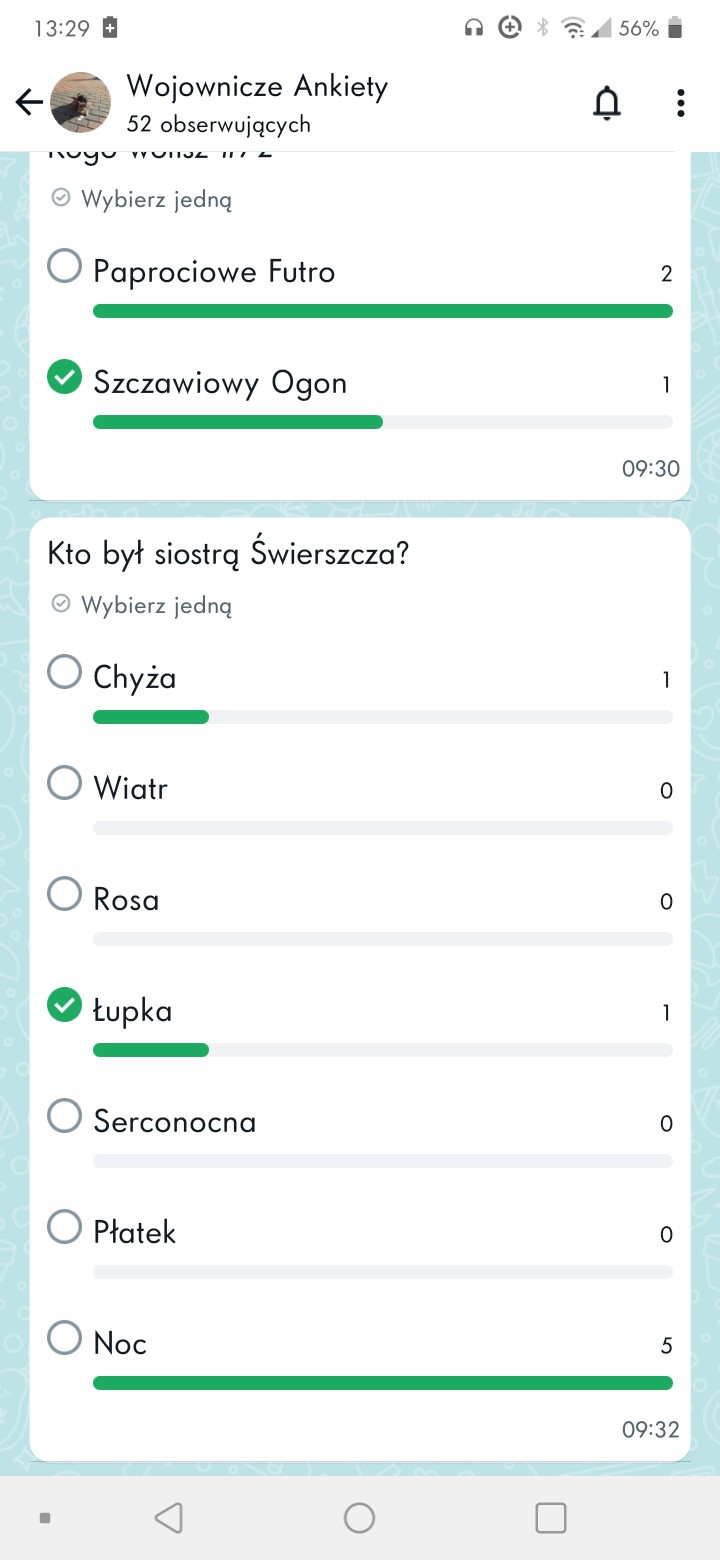Choose the Płatek poll option
This screenshot has width=720, height=1560.
(x=65, y=1227)
